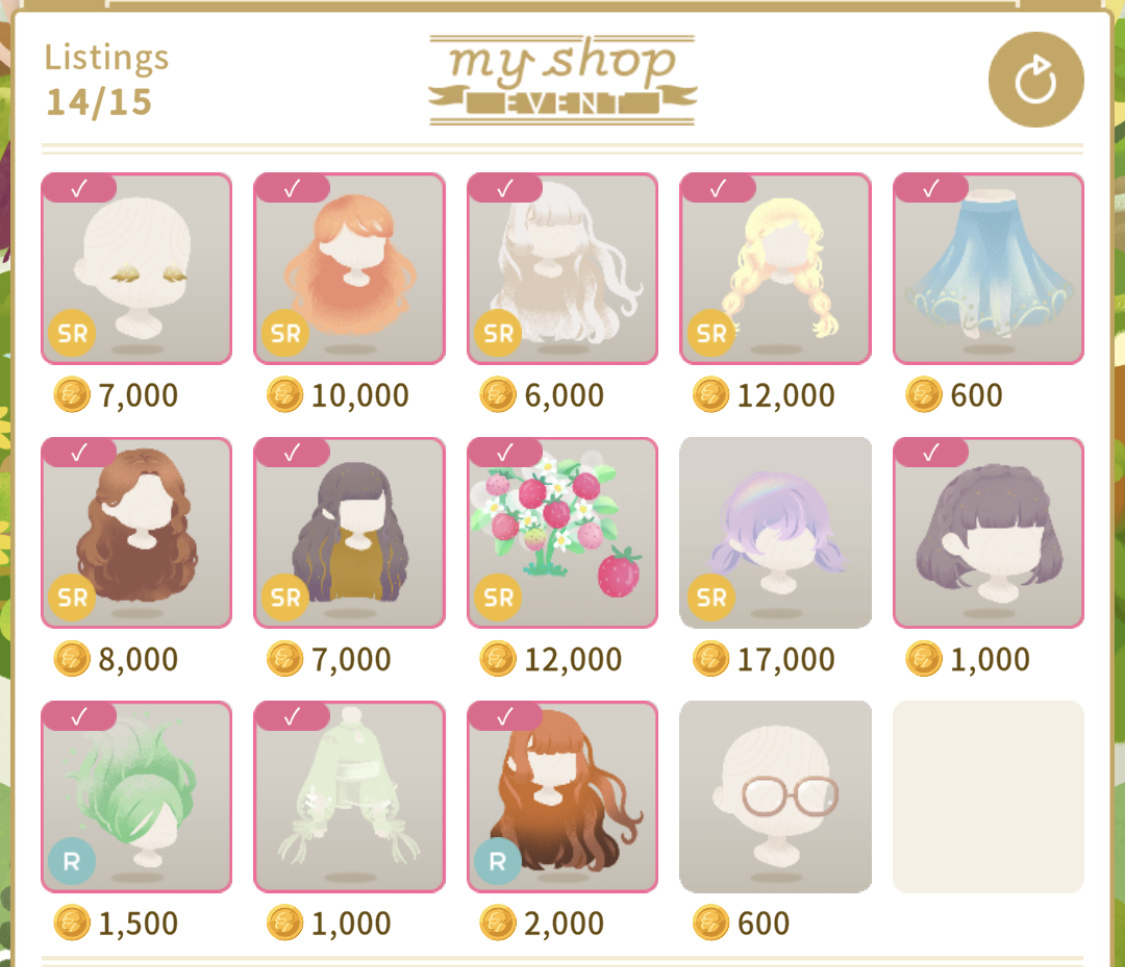Select the light green hooded cape listing
The image size is (1125, 967).
[x=349, y=796]
